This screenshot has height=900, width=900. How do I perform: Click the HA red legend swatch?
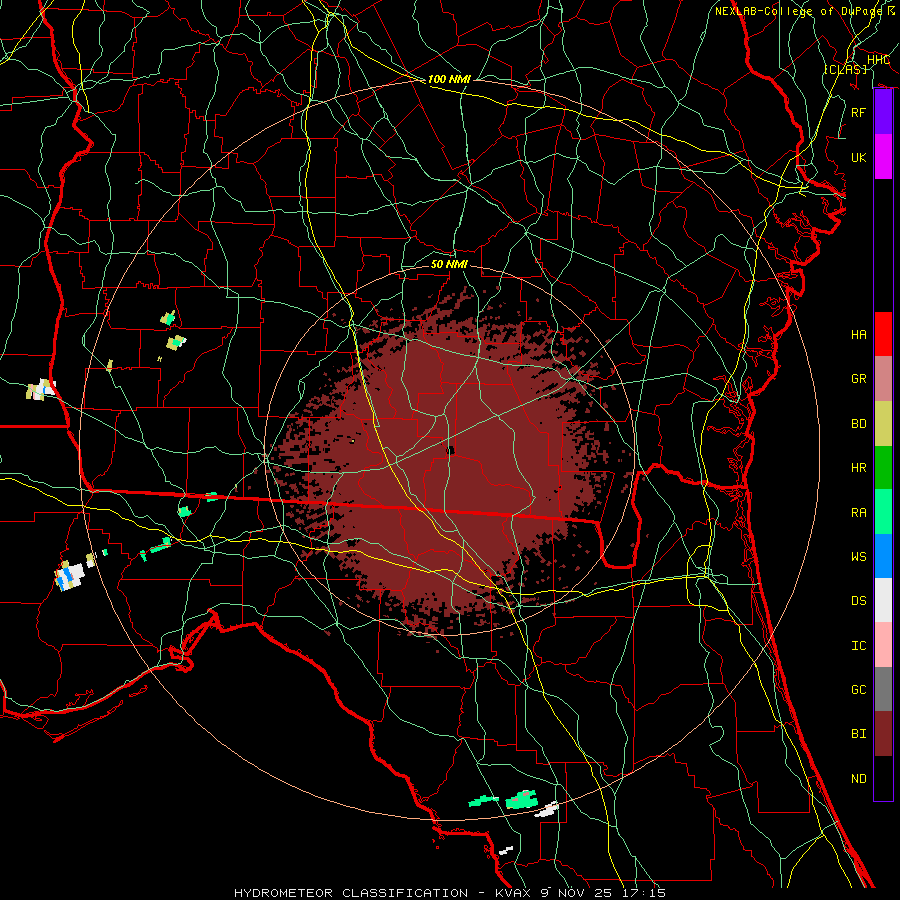tap(883, 334)
